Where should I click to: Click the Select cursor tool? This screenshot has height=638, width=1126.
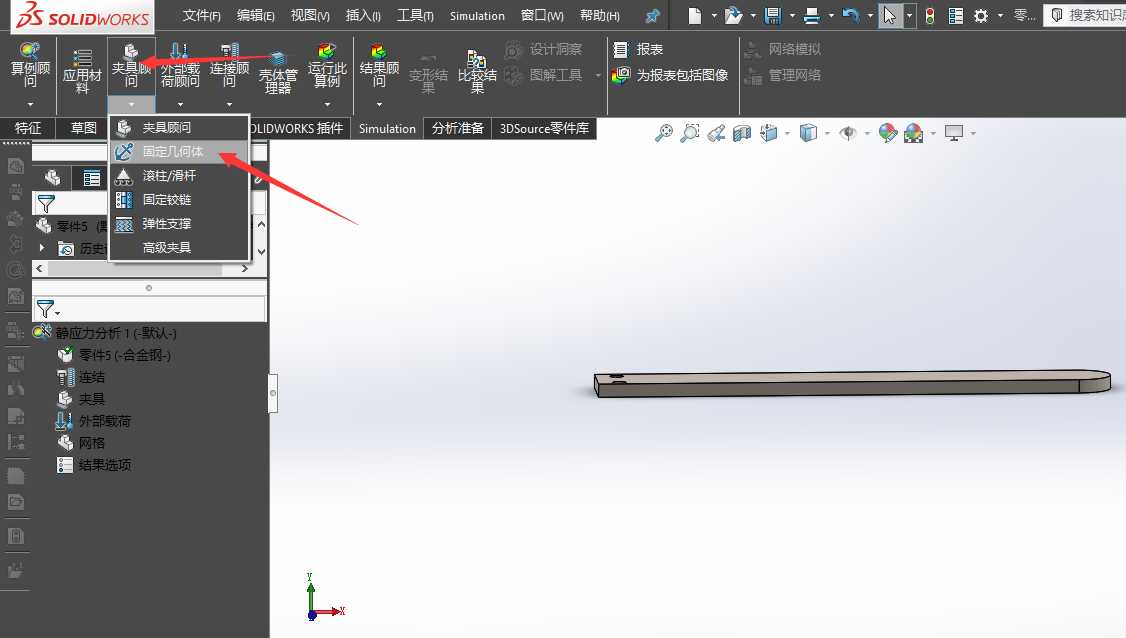890,15
